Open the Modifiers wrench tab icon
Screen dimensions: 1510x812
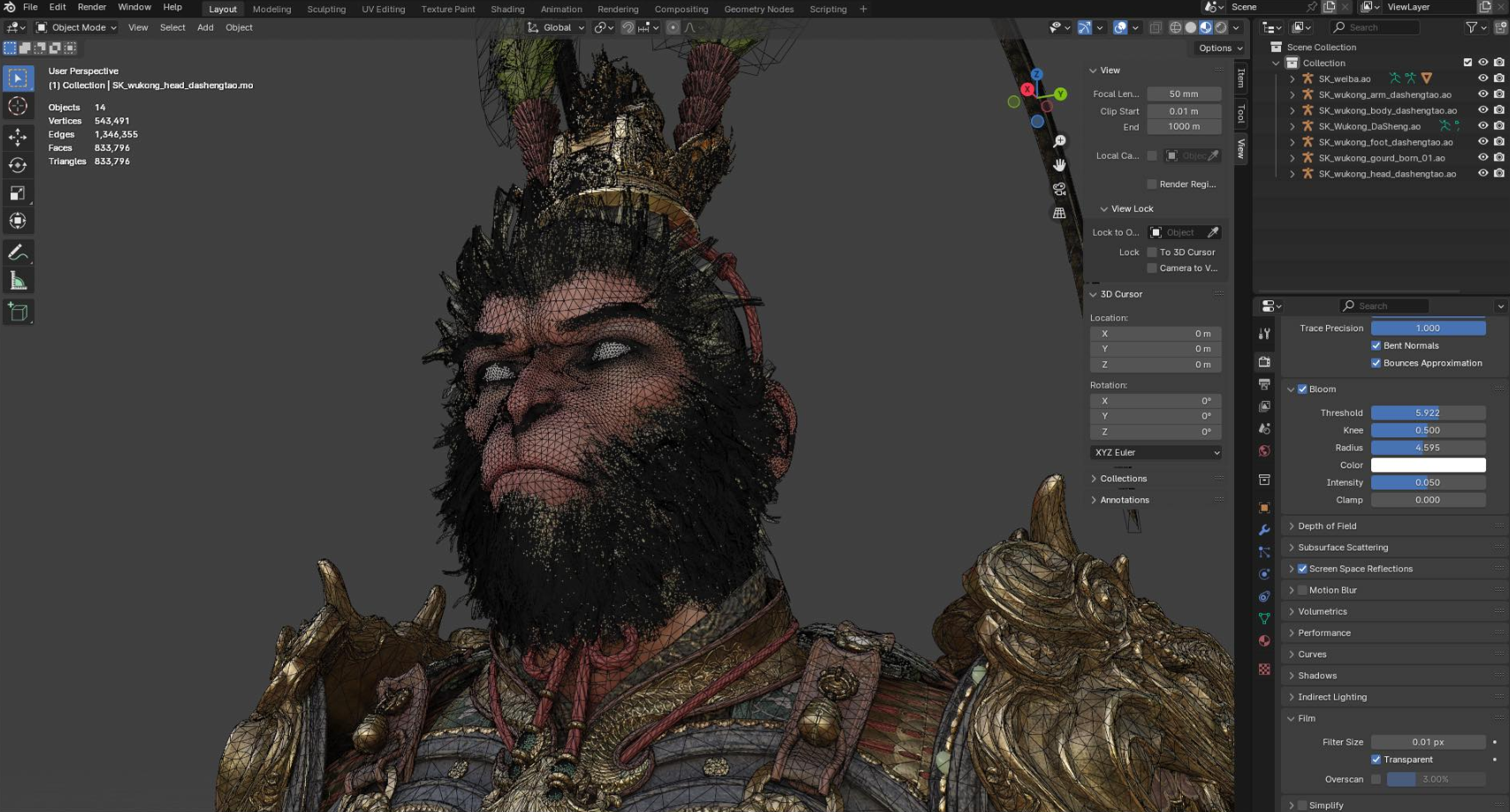click(1264, 530)
